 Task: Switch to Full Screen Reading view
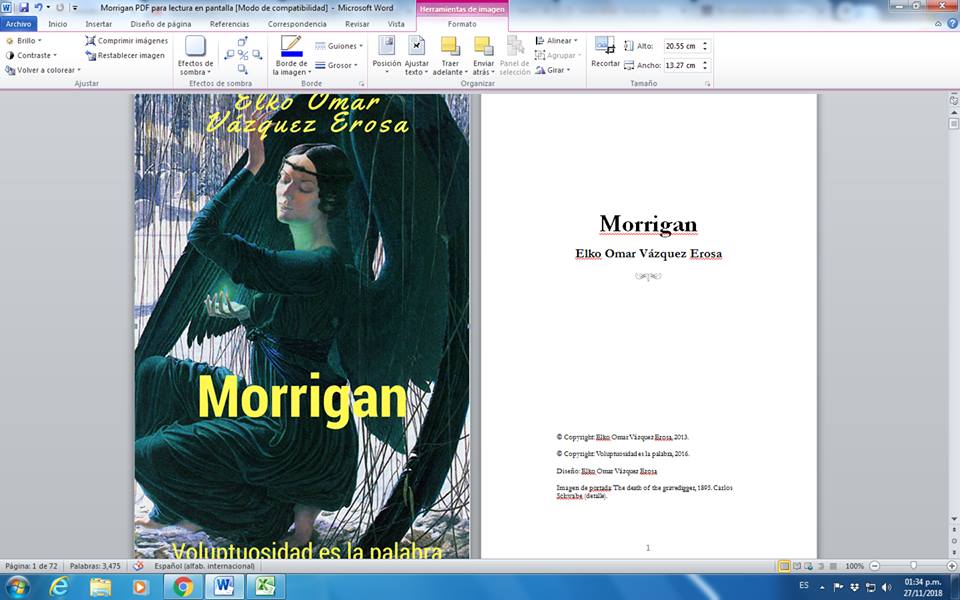tap(797, 566)
